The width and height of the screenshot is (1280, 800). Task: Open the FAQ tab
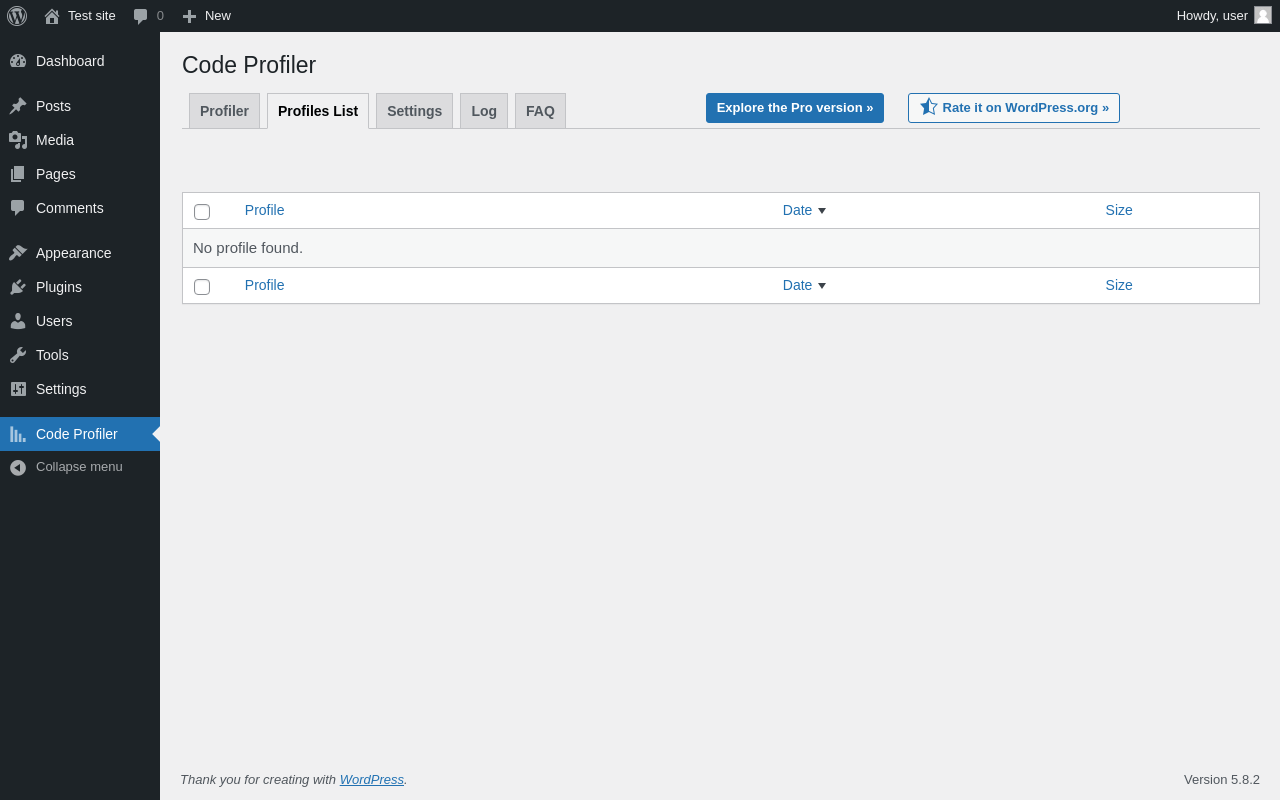[x=540, y=111]
